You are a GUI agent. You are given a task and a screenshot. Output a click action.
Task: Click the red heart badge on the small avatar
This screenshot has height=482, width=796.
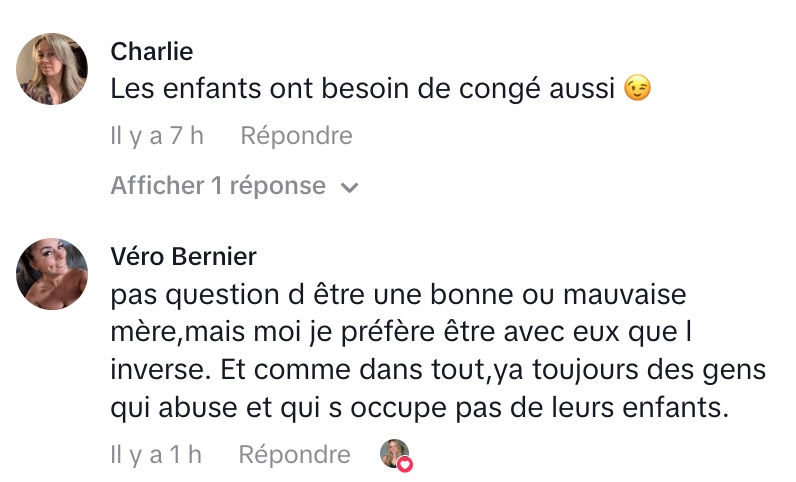point(406,464)
